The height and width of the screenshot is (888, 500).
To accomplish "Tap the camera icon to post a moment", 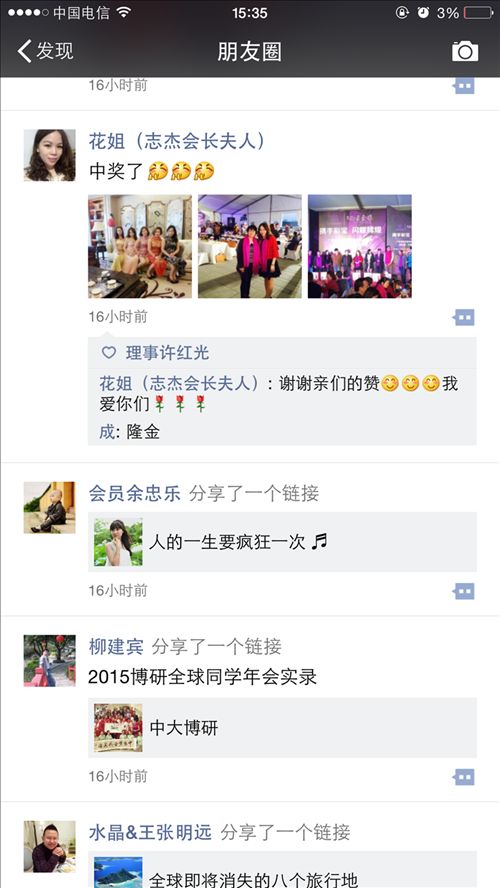I will [465, 52].
